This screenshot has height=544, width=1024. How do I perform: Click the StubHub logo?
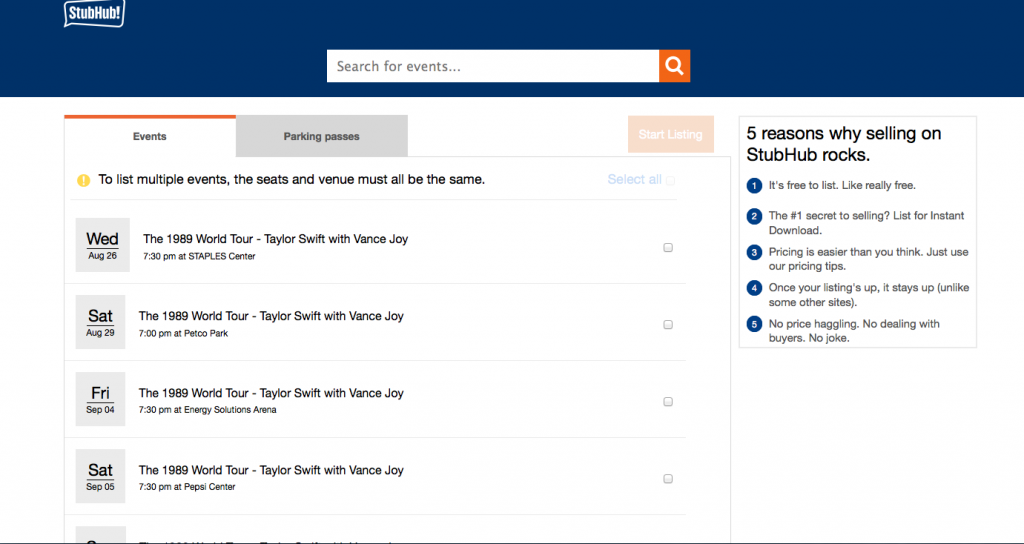click(x=95, y=13)
